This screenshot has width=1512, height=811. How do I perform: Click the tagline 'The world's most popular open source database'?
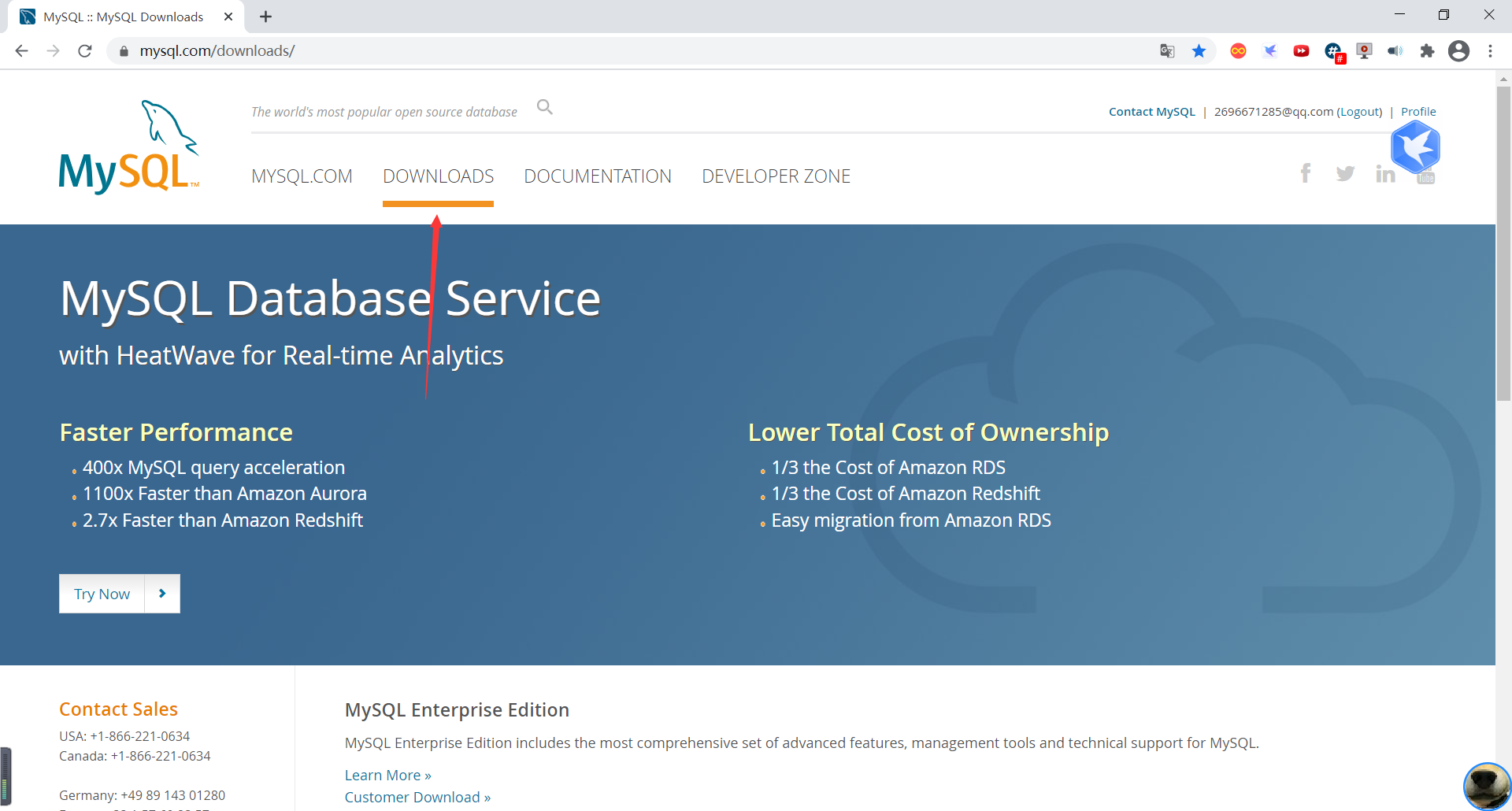coord(384,112)
